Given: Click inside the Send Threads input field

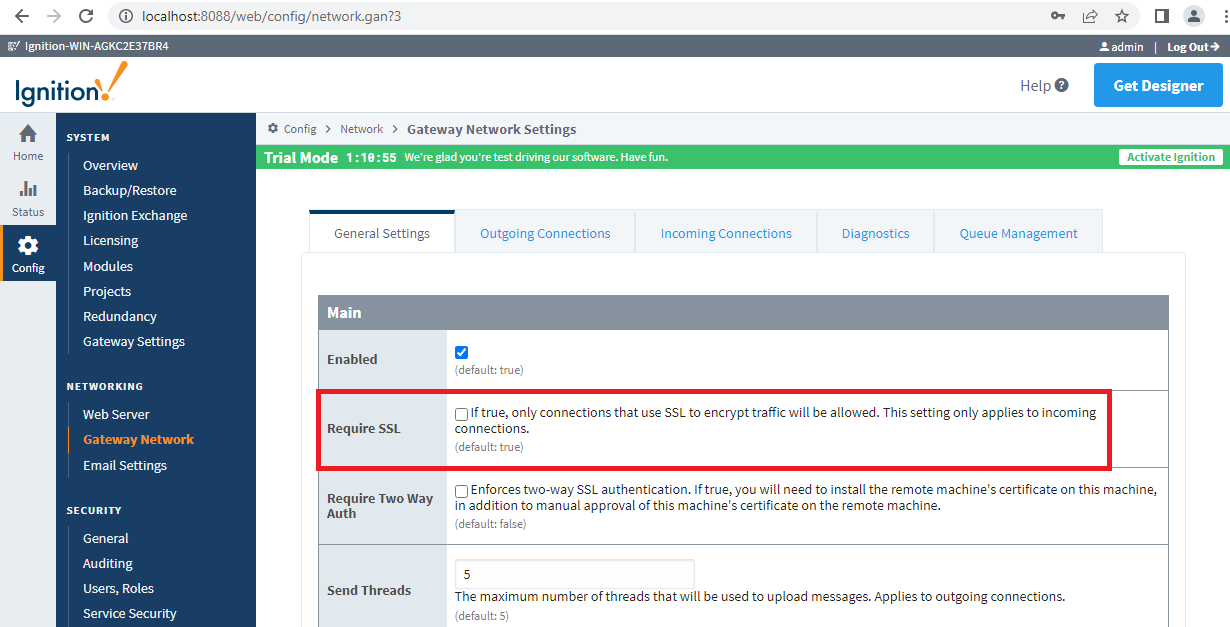Looking at the screenshot, I should coord(573,573).
